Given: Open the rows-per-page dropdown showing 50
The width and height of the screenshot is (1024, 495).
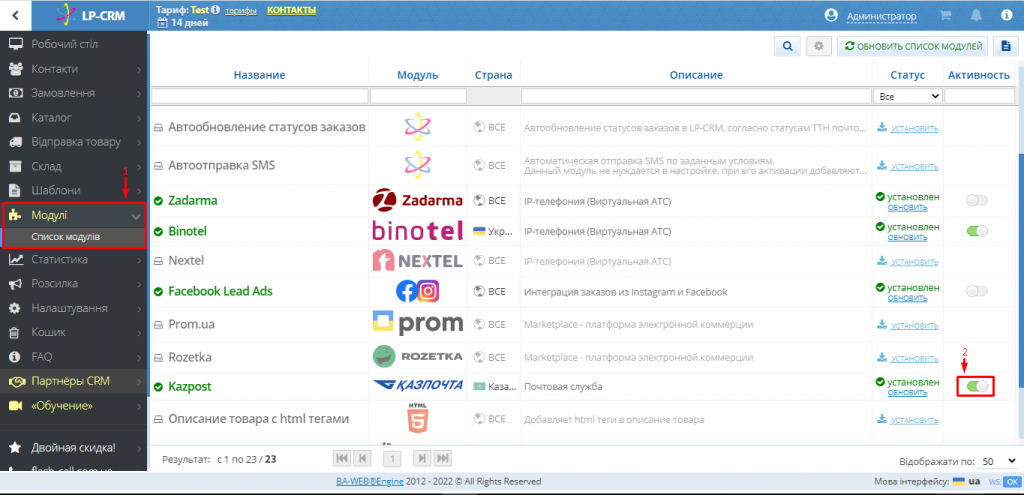Looking at the screenshot, I should pos(999,461).
